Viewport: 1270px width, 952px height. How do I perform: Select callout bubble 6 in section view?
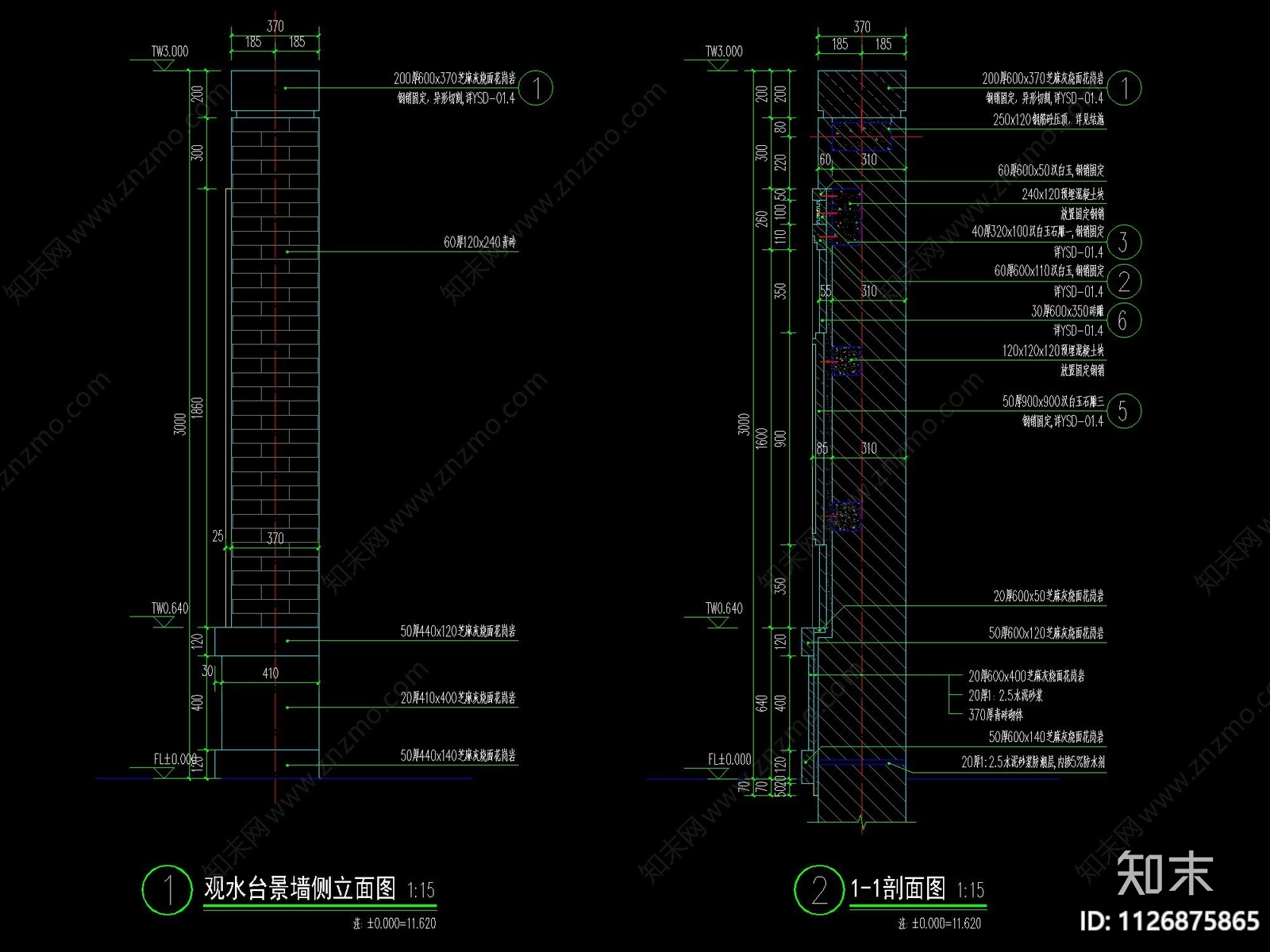click(x=1123, y=321)
